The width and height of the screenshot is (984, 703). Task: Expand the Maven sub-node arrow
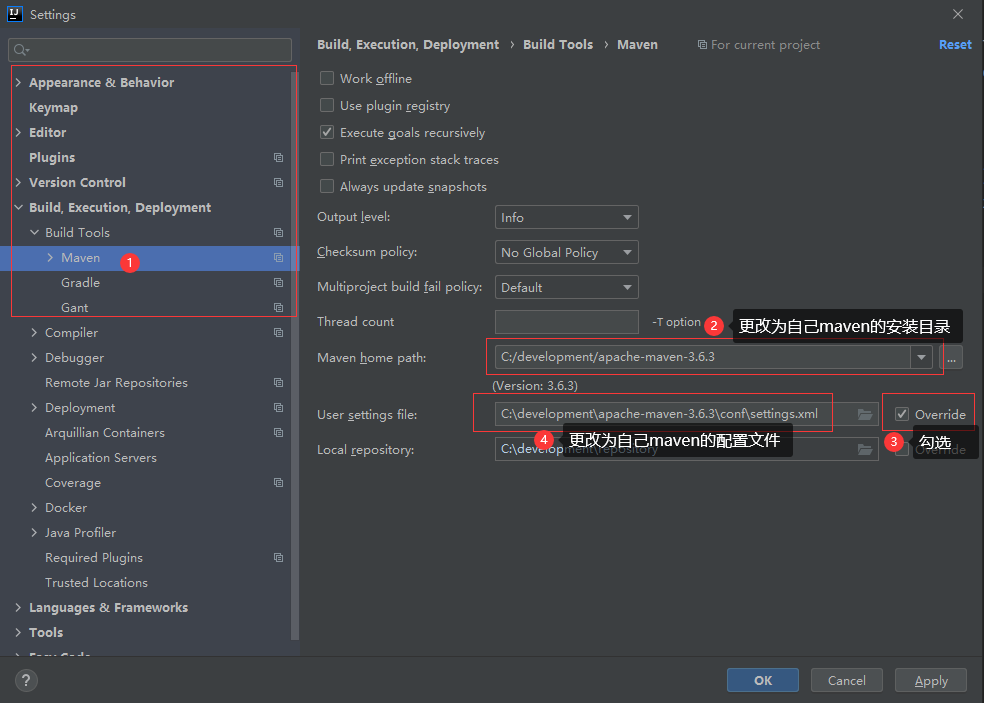click(x=50, y=258)
